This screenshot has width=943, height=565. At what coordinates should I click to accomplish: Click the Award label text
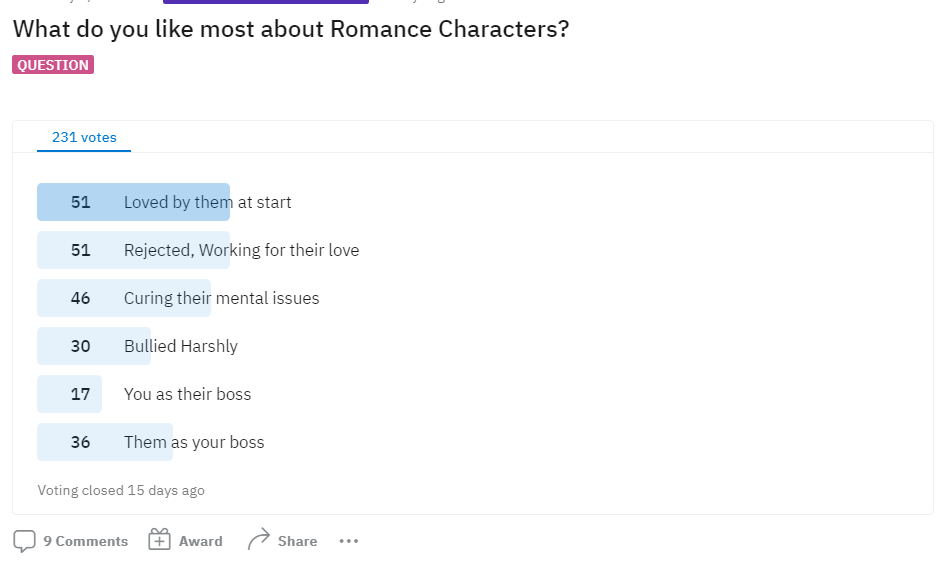(x=200, y=541)
